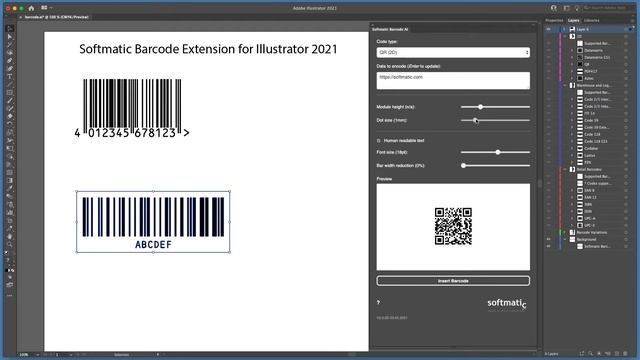
Task: Open the workspace switcher icon
Action: 567,8
